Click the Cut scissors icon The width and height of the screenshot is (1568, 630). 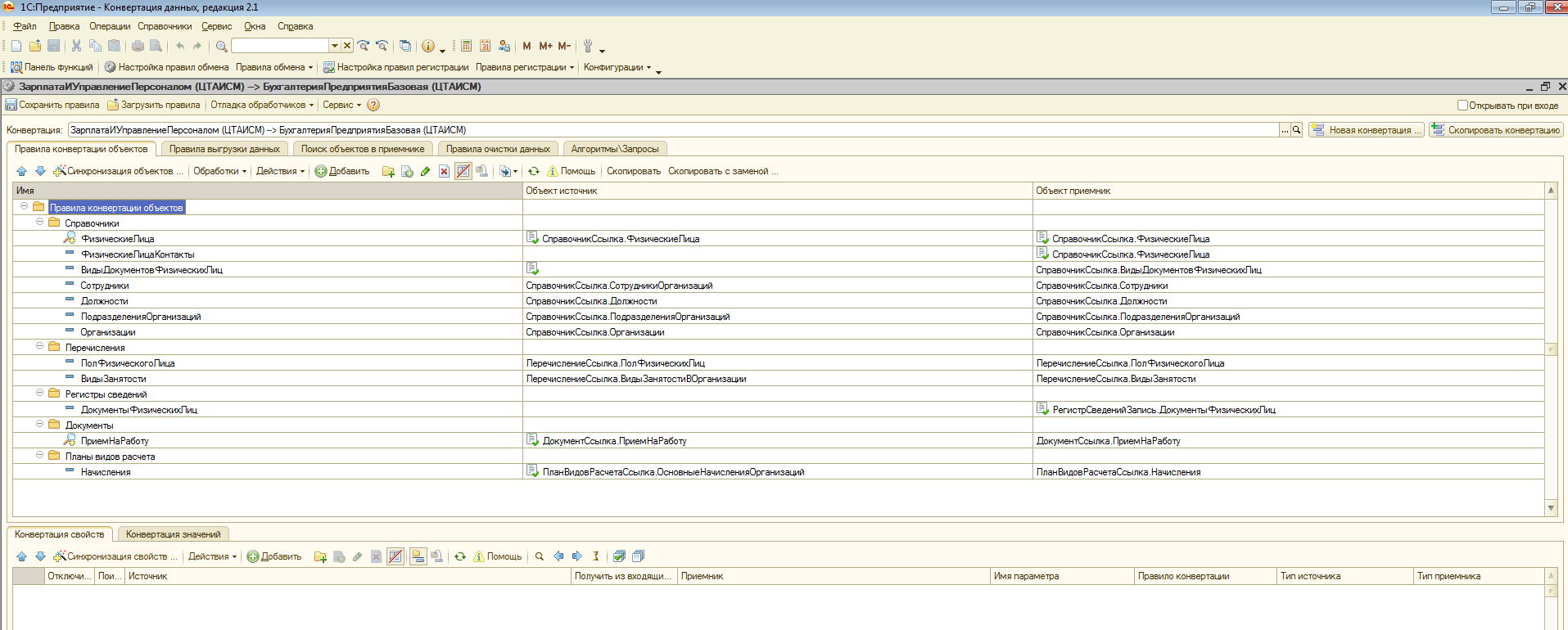click(76, 46)
